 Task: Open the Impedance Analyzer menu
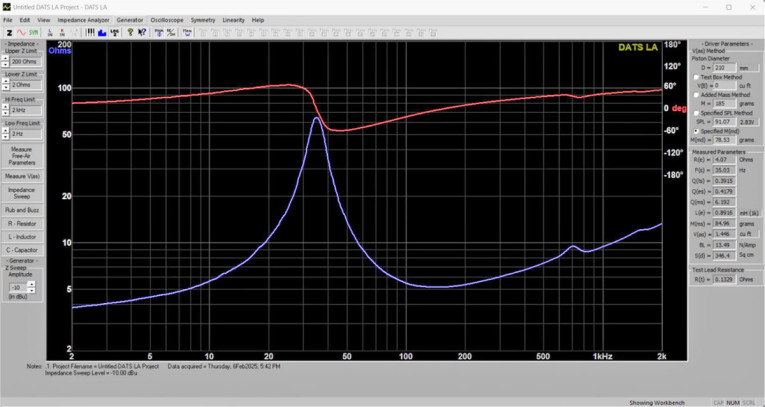pos(83,20)
